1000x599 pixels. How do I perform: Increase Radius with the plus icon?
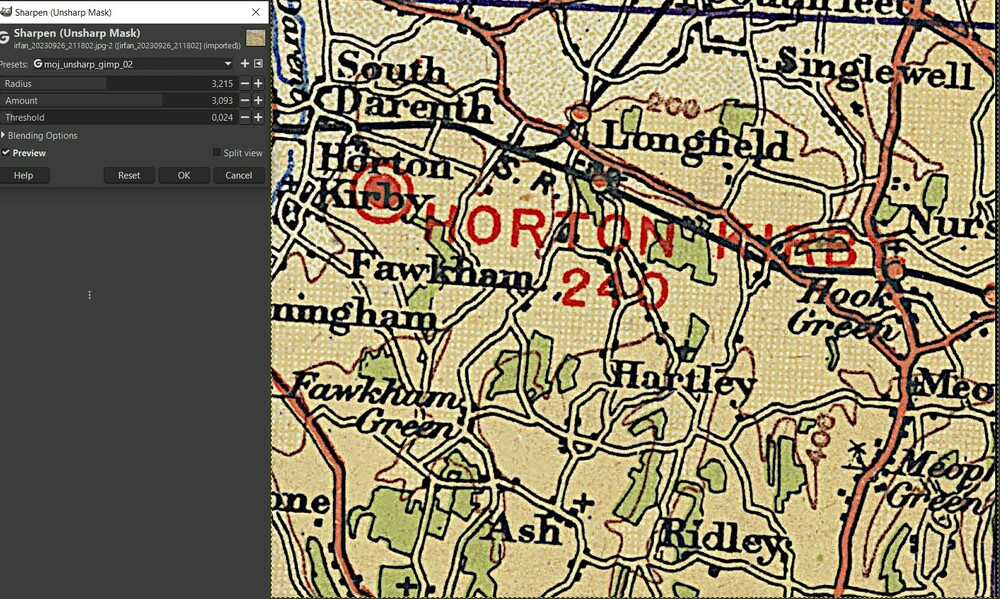coord(258,84)
